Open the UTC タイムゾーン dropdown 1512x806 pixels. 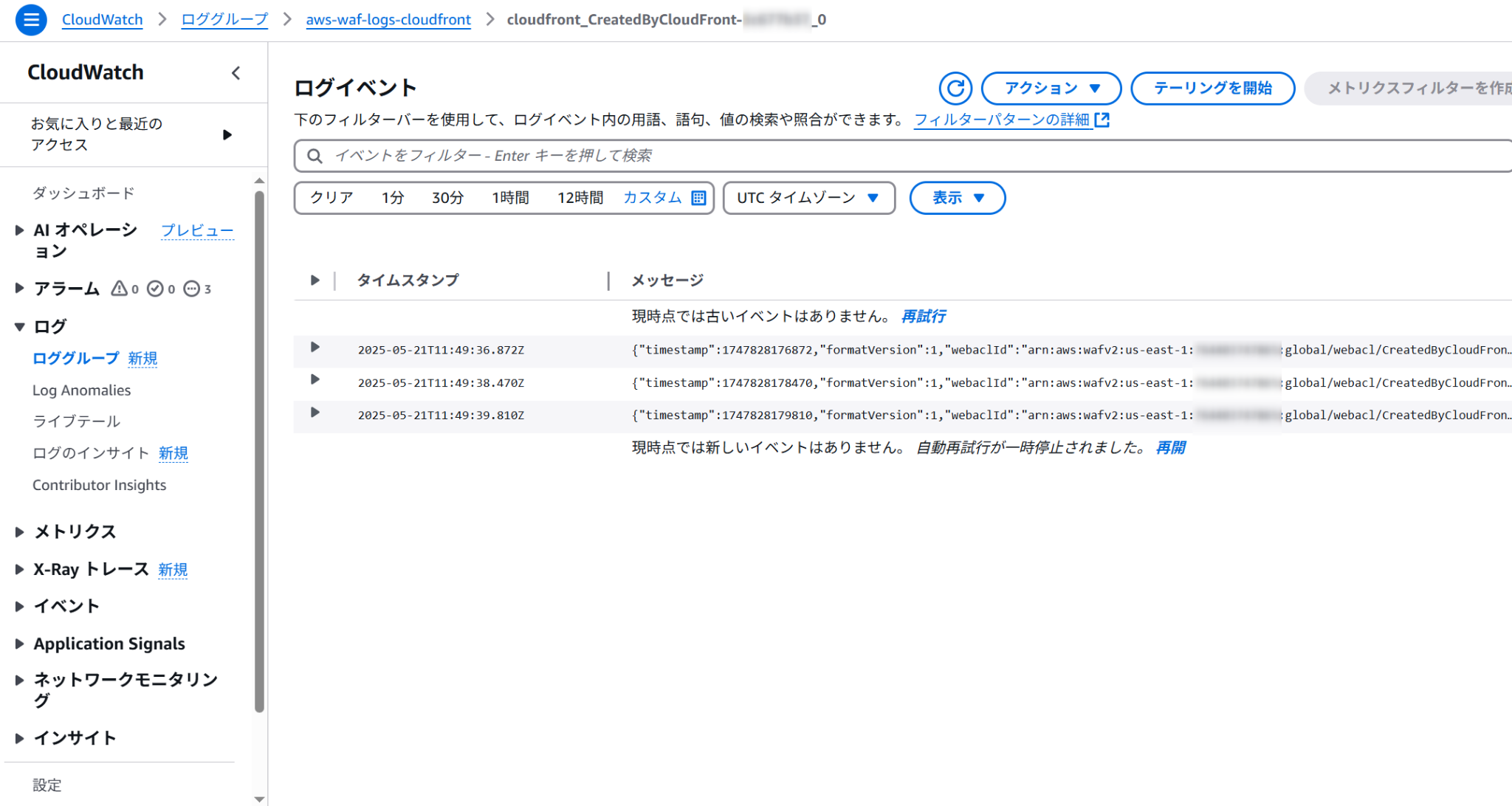pyautogui.click(x=808, y=198)
